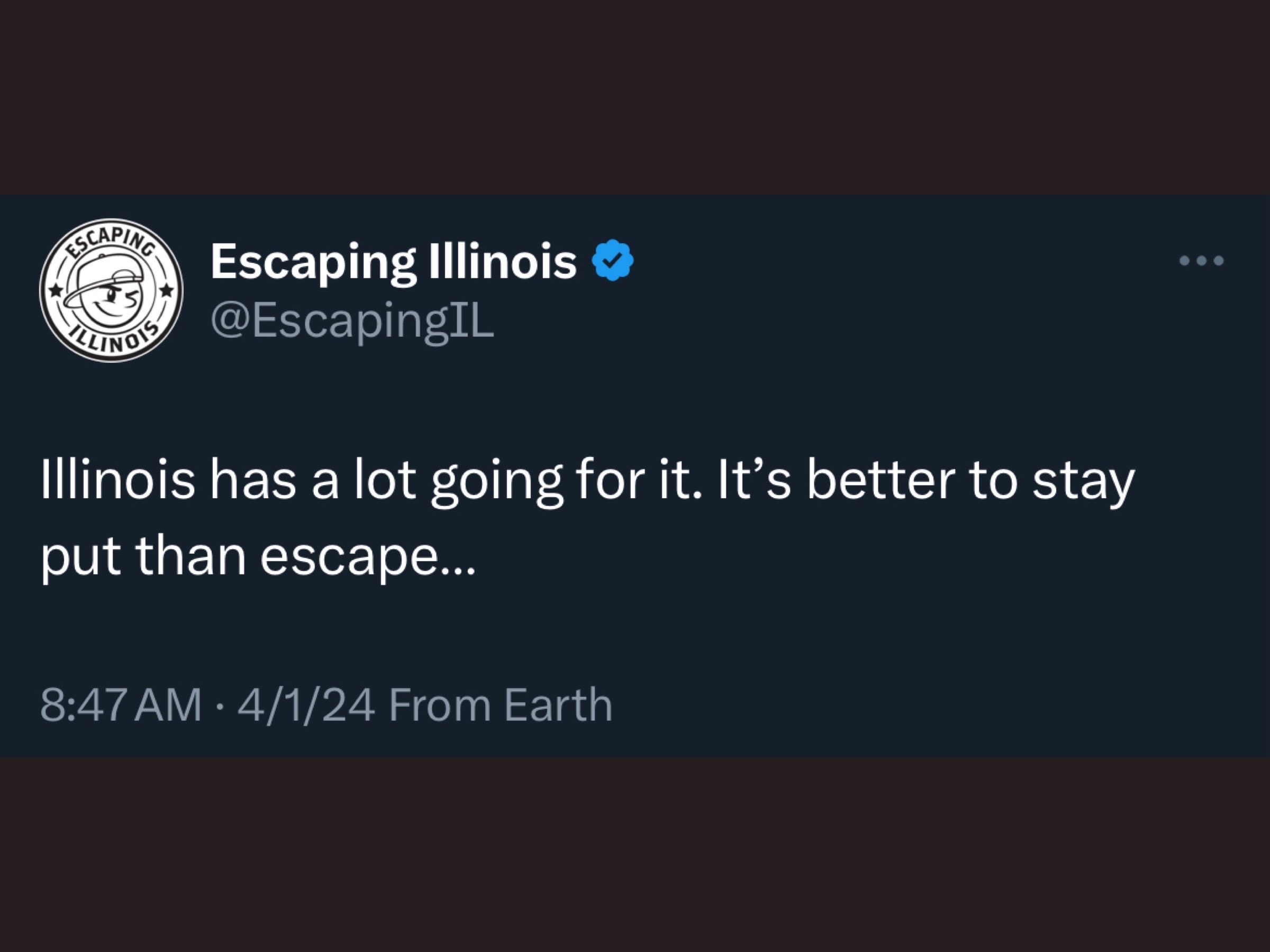1270x952 pixels.
Task: Open the Escaping Illinois profile avatar
Action: 111,290
